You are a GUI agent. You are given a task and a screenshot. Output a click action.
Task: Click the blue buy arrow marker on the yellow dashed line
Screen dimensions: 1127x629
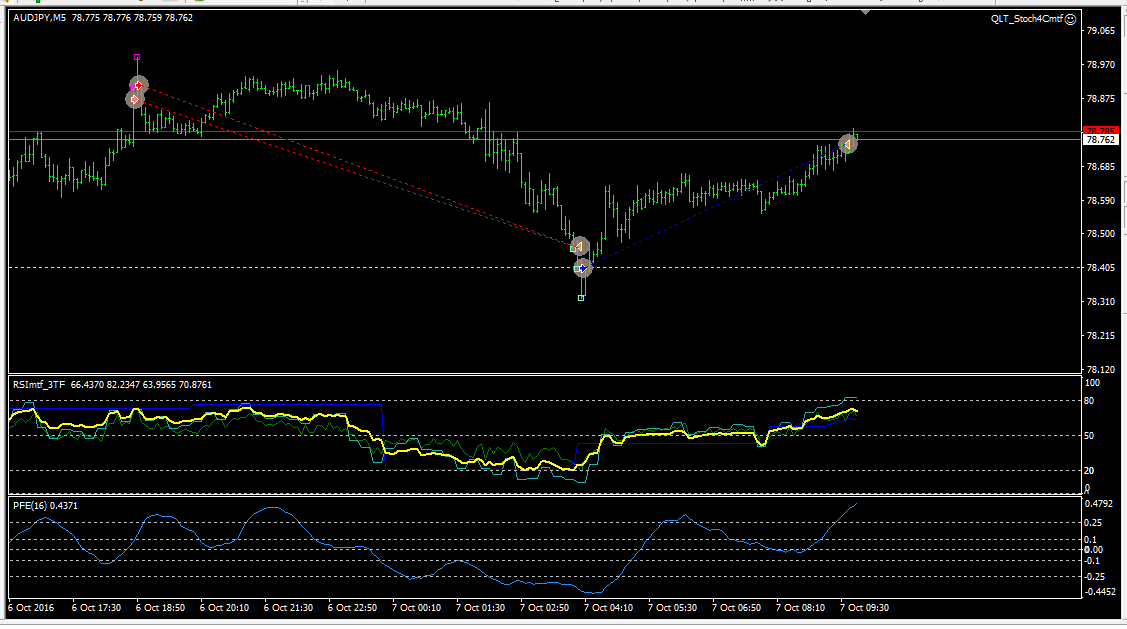tap(583, 268)
